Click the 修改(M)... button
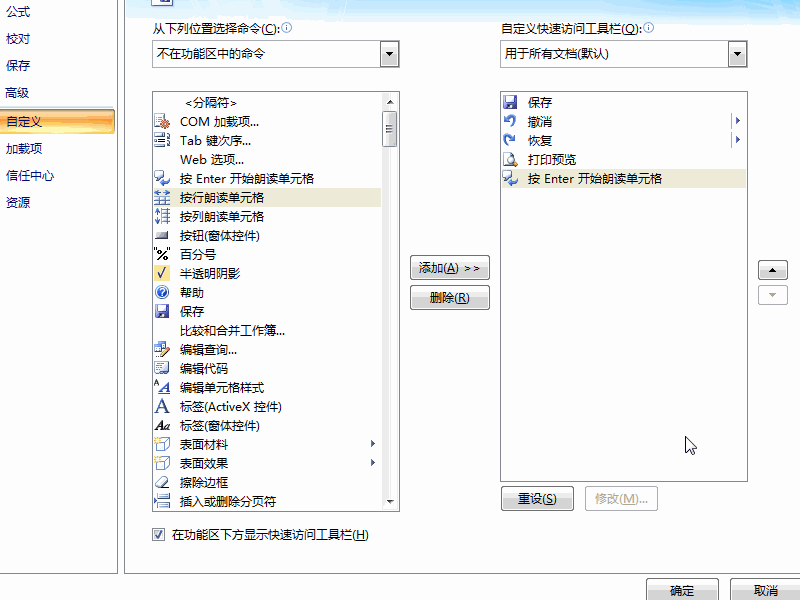The width and height of the screenshot is (800, 600). coord(621,498)
